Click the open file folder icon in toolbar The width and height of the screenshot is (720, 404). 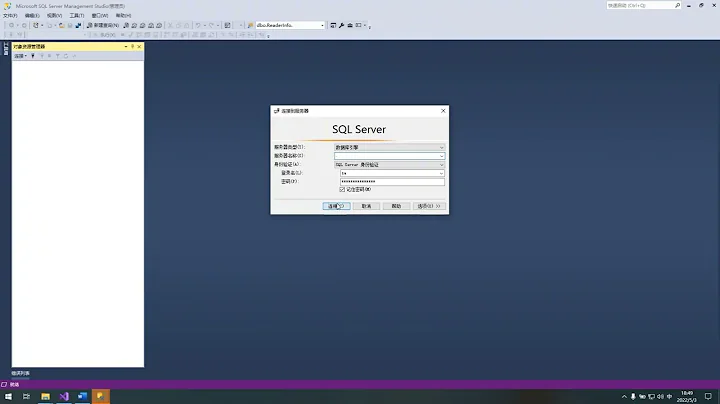point(62,25)
